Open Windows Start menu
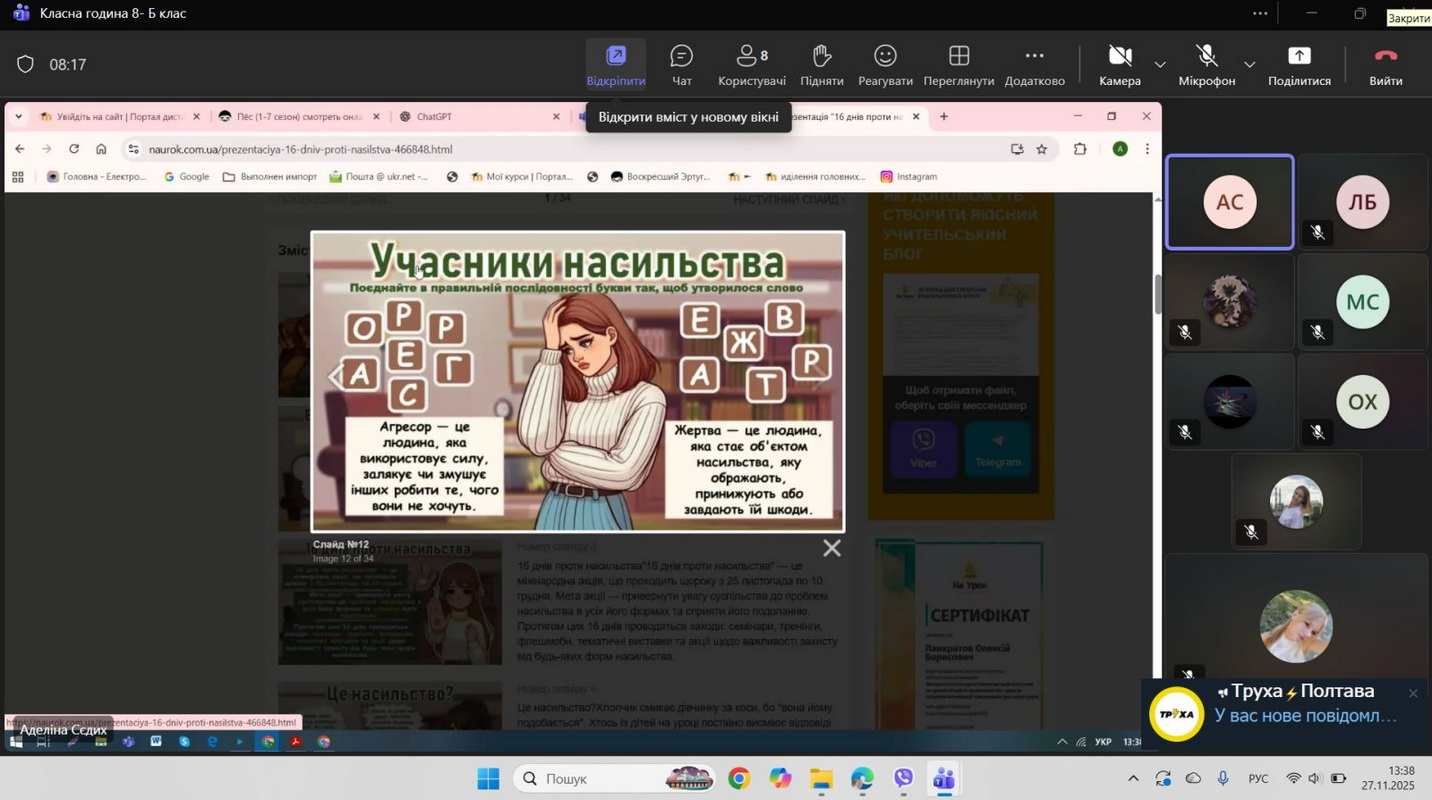1432x800 pixels. tap(487, 779)
